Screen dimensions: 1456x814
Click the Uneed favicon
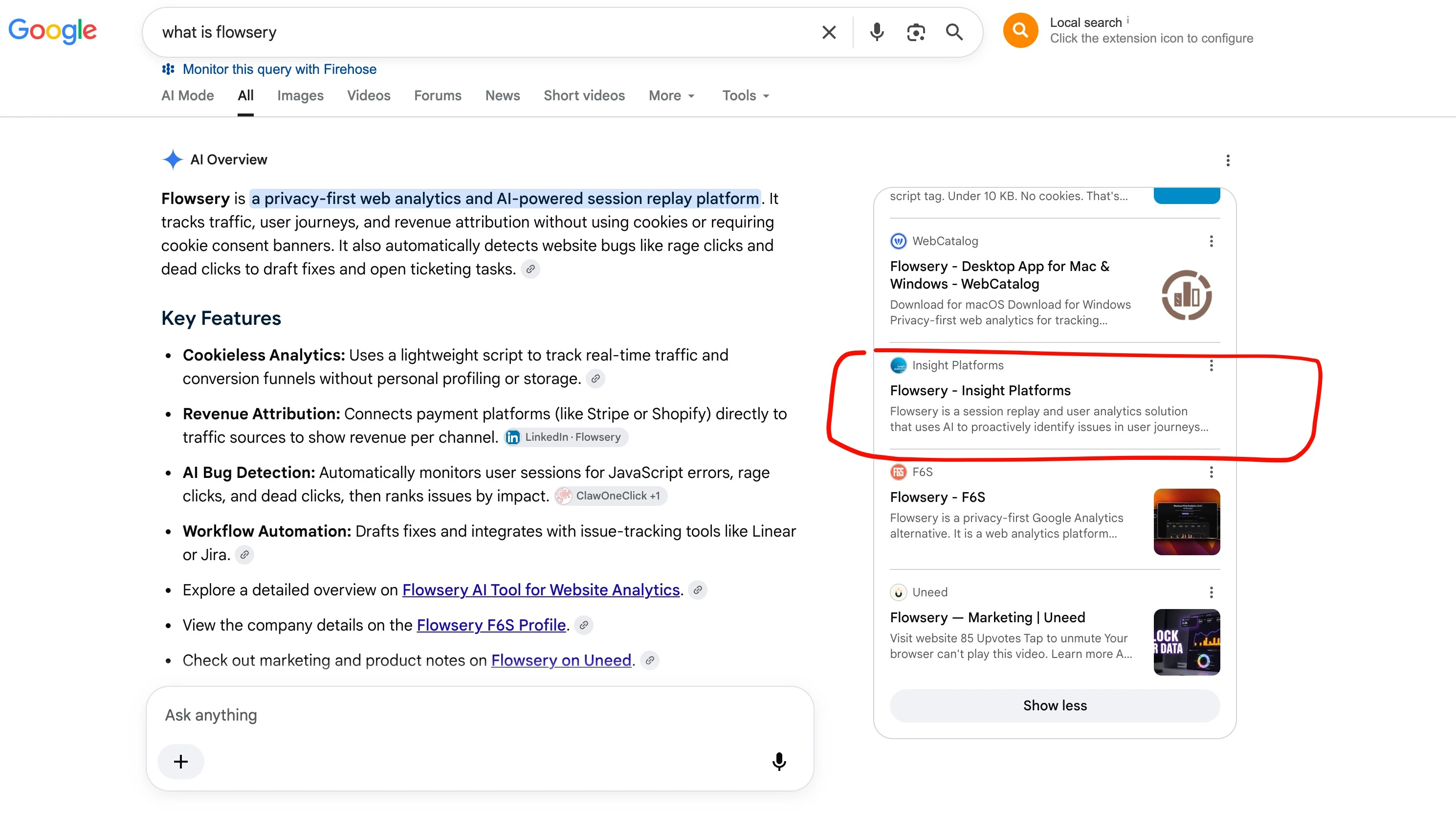[898, 592]
